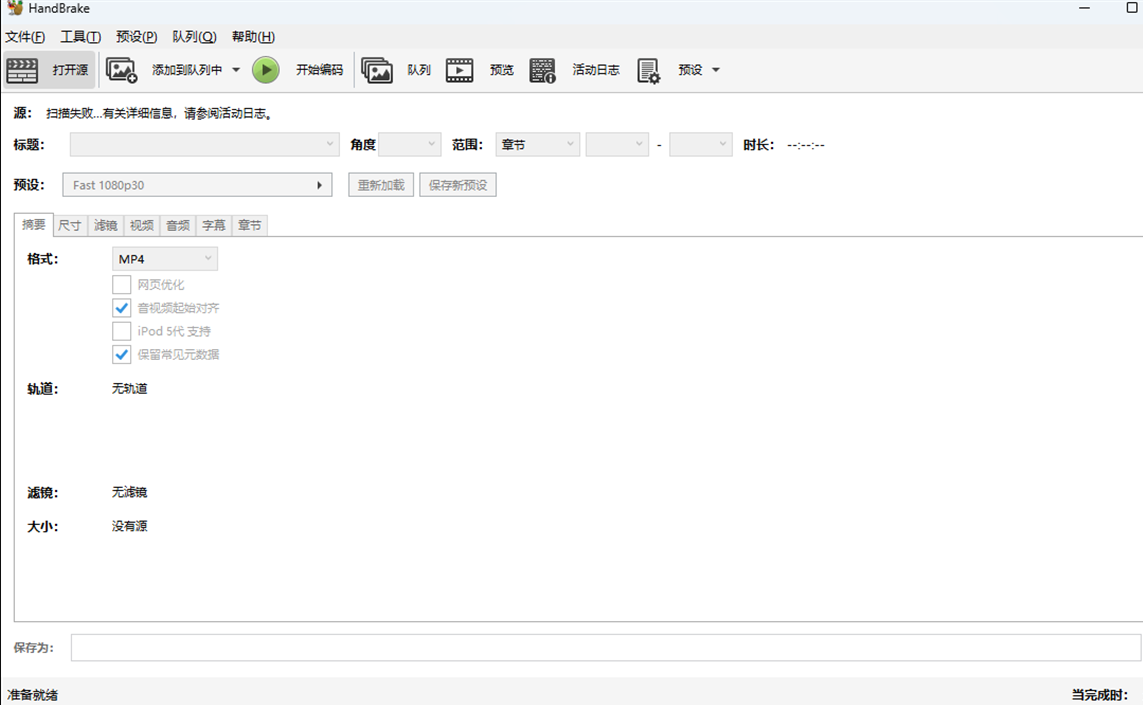Open the 范围 章节 dropdown

tap(538, 145)
